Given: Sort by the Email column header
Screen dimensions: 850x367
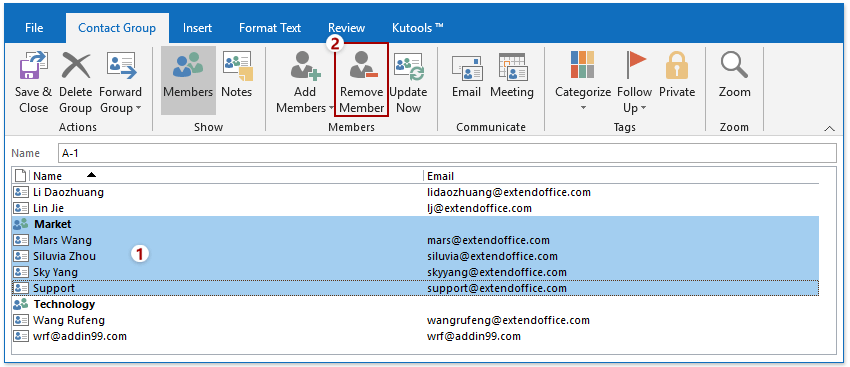Looking at the screenshot, I should coord(621,176).
